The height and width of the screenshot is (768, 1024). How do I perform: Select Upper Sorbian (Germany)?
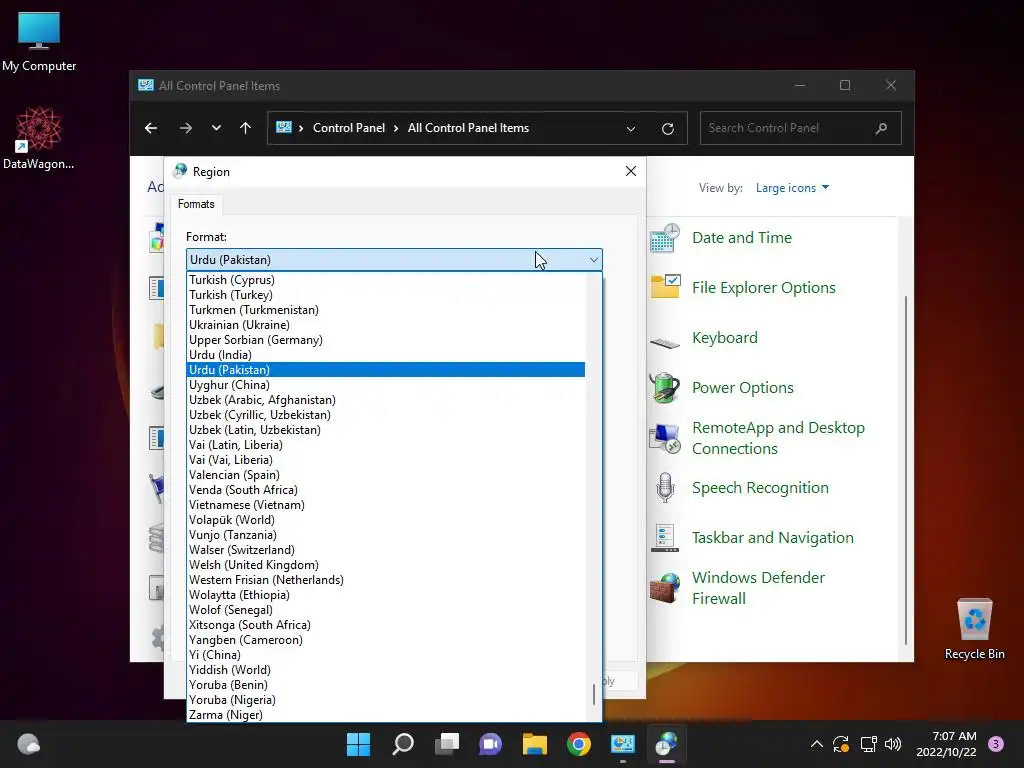(x=385, y=340)
